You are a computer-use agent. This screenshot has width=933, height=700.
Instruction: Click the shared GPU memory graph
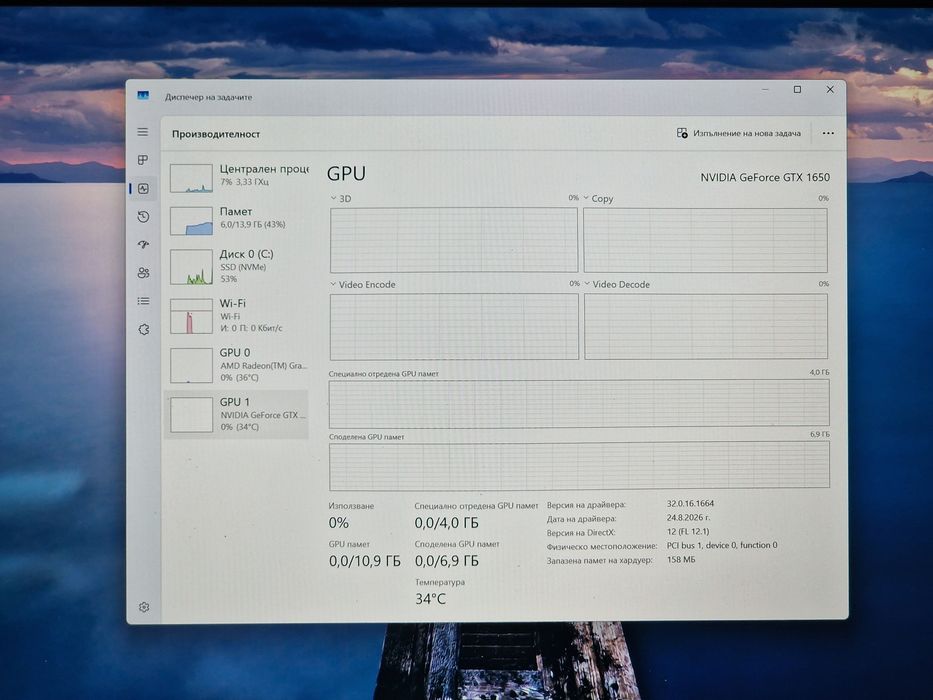(x=579, y=466)
